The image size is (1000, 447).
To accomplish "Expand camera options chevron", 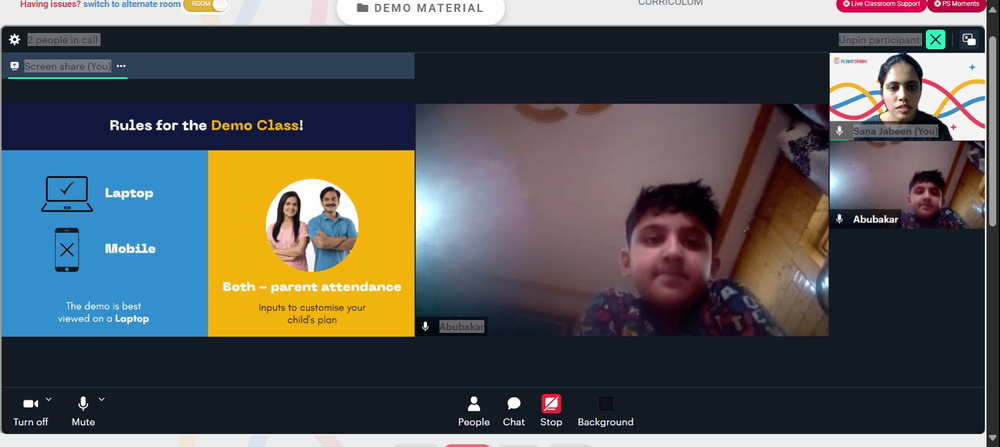I will click(48, 400).
